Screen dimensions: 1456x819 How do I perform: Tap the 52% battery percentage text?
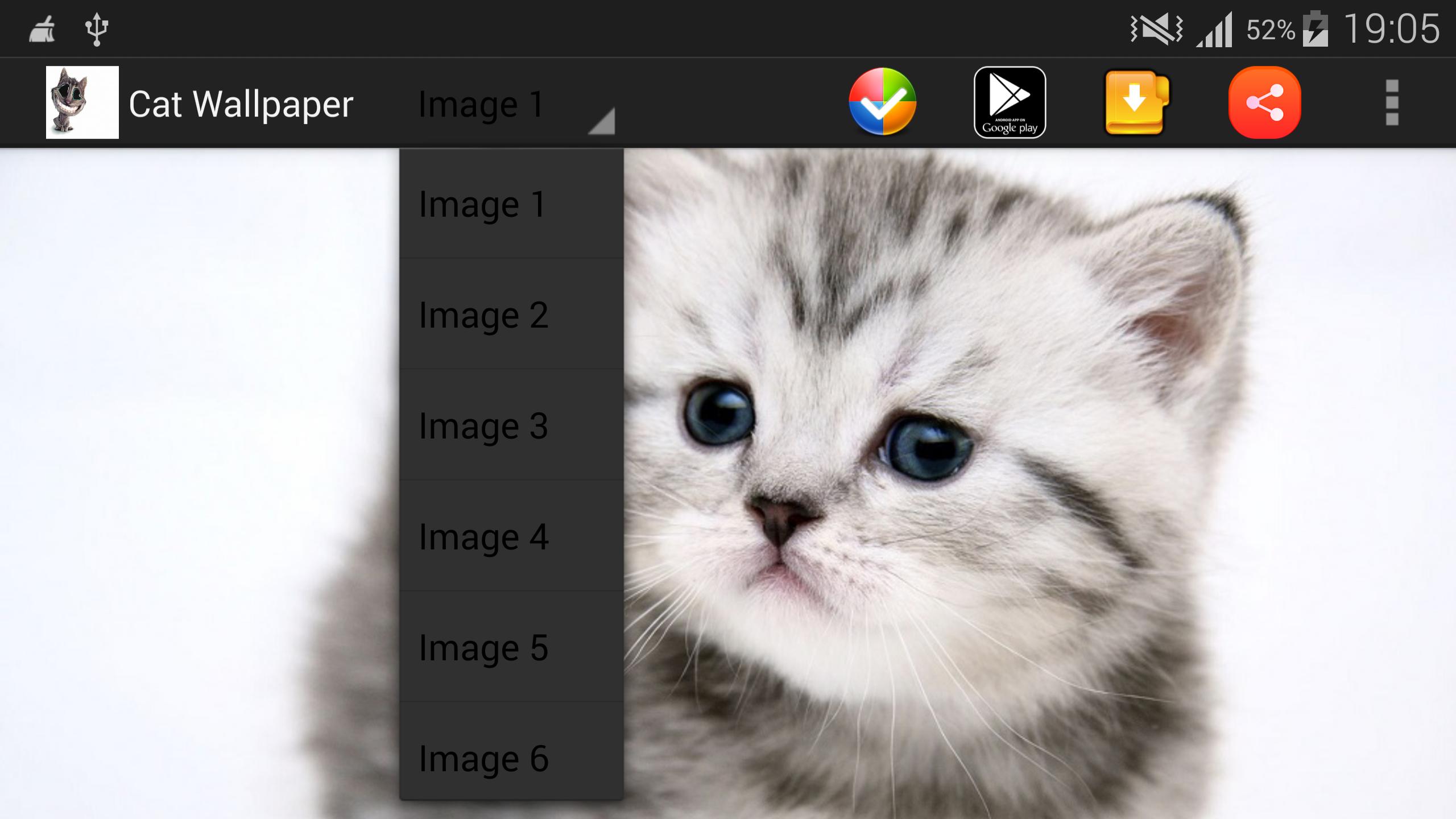pos(1271,30)
